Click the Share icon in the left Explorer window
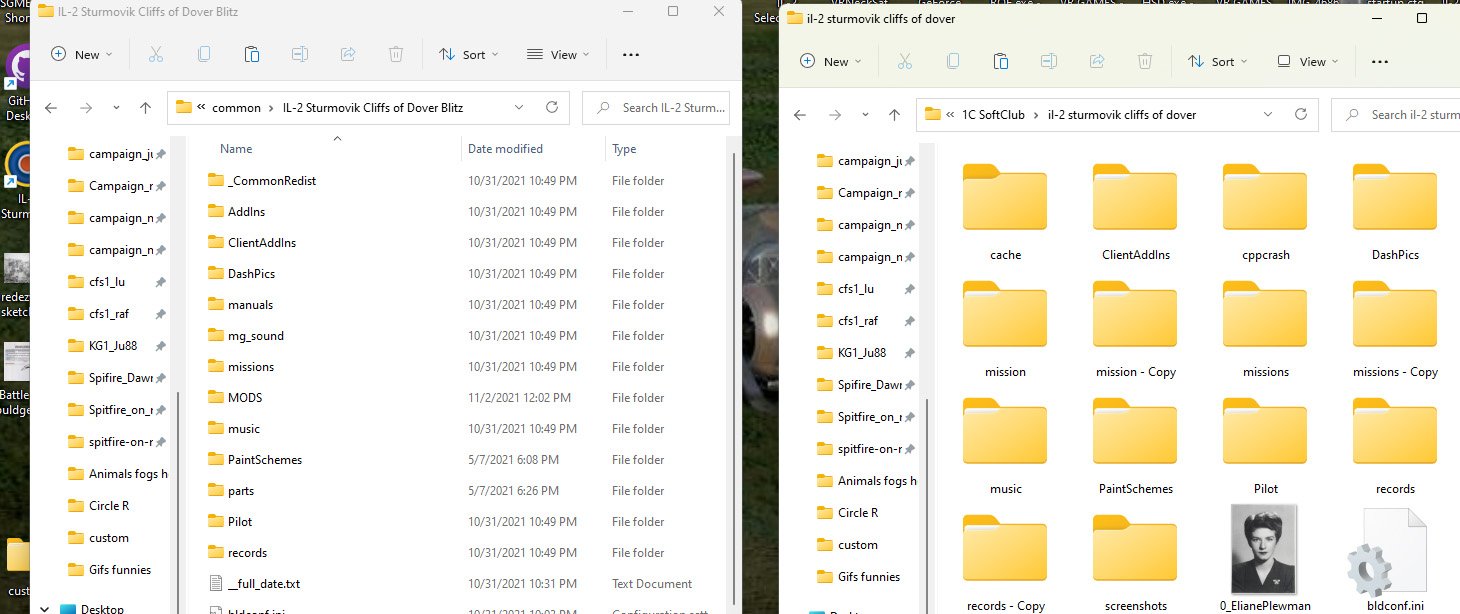 click(348, 55)
